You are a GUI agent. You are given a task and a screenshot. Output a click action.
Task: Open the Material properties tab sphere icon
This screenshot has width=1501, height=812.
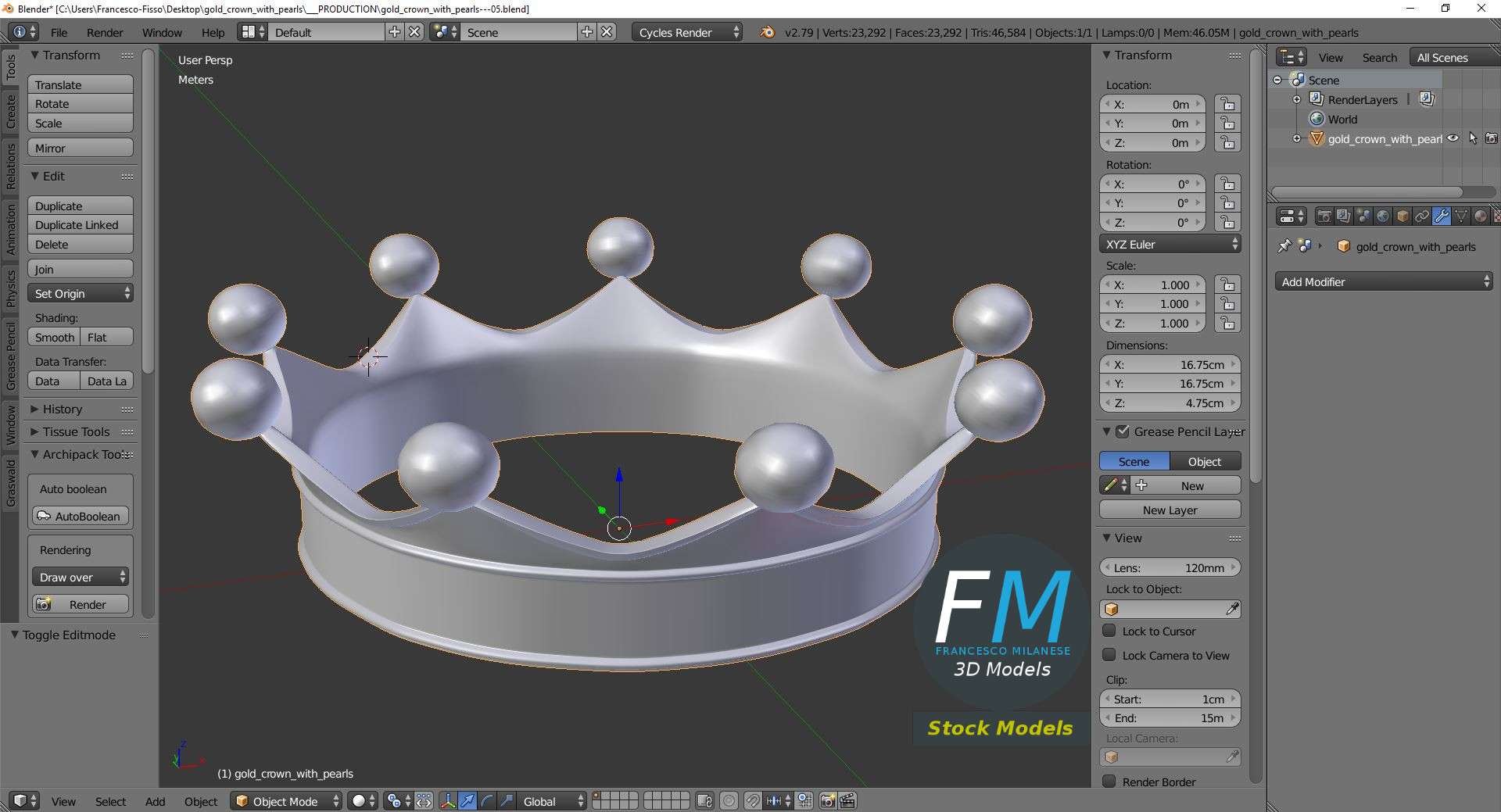tap(1481, 216)
